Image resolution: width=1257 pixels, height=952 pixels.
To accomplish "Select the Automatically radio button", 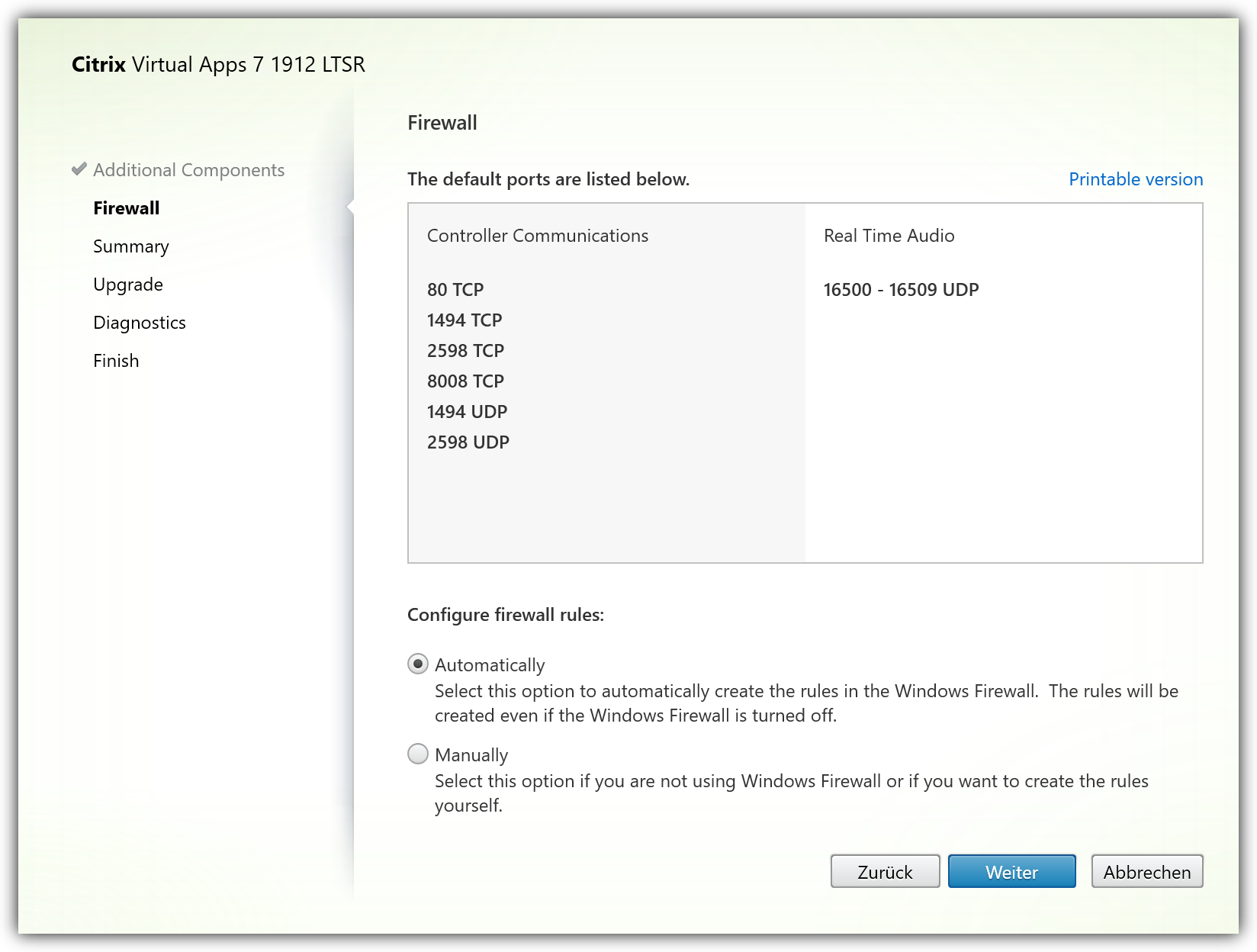I will 418,664.
